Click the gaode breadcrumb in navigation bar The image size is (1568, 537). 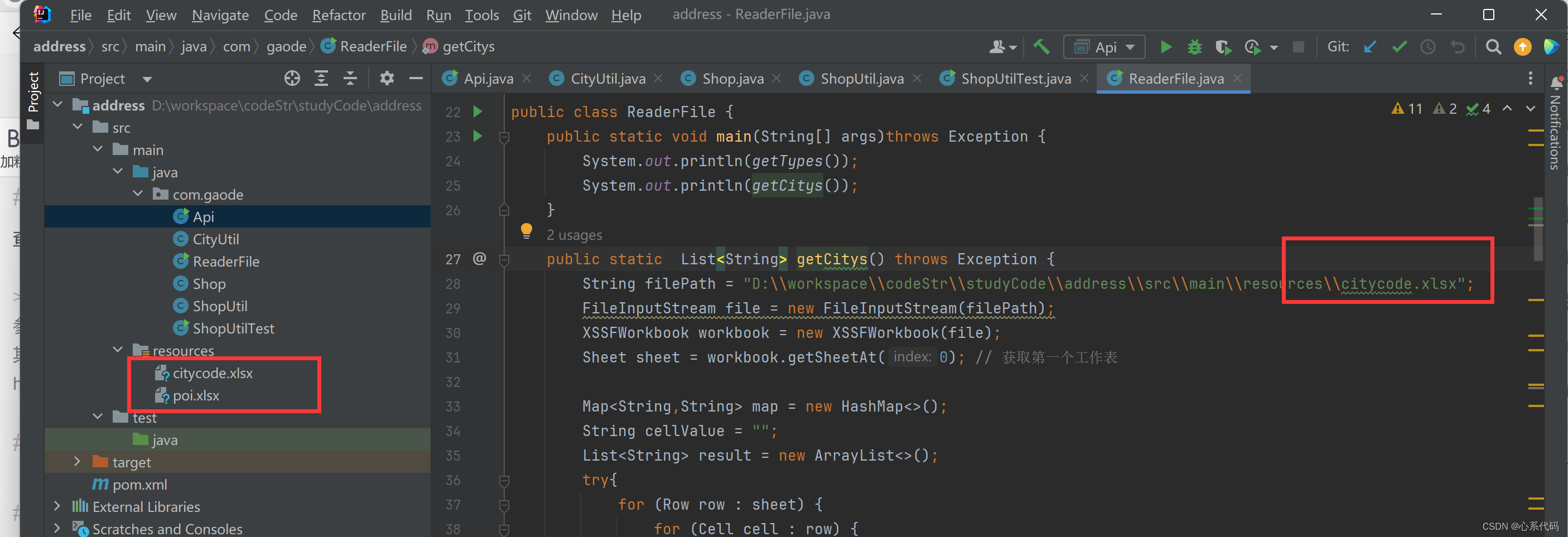click(x=286, y=47)
